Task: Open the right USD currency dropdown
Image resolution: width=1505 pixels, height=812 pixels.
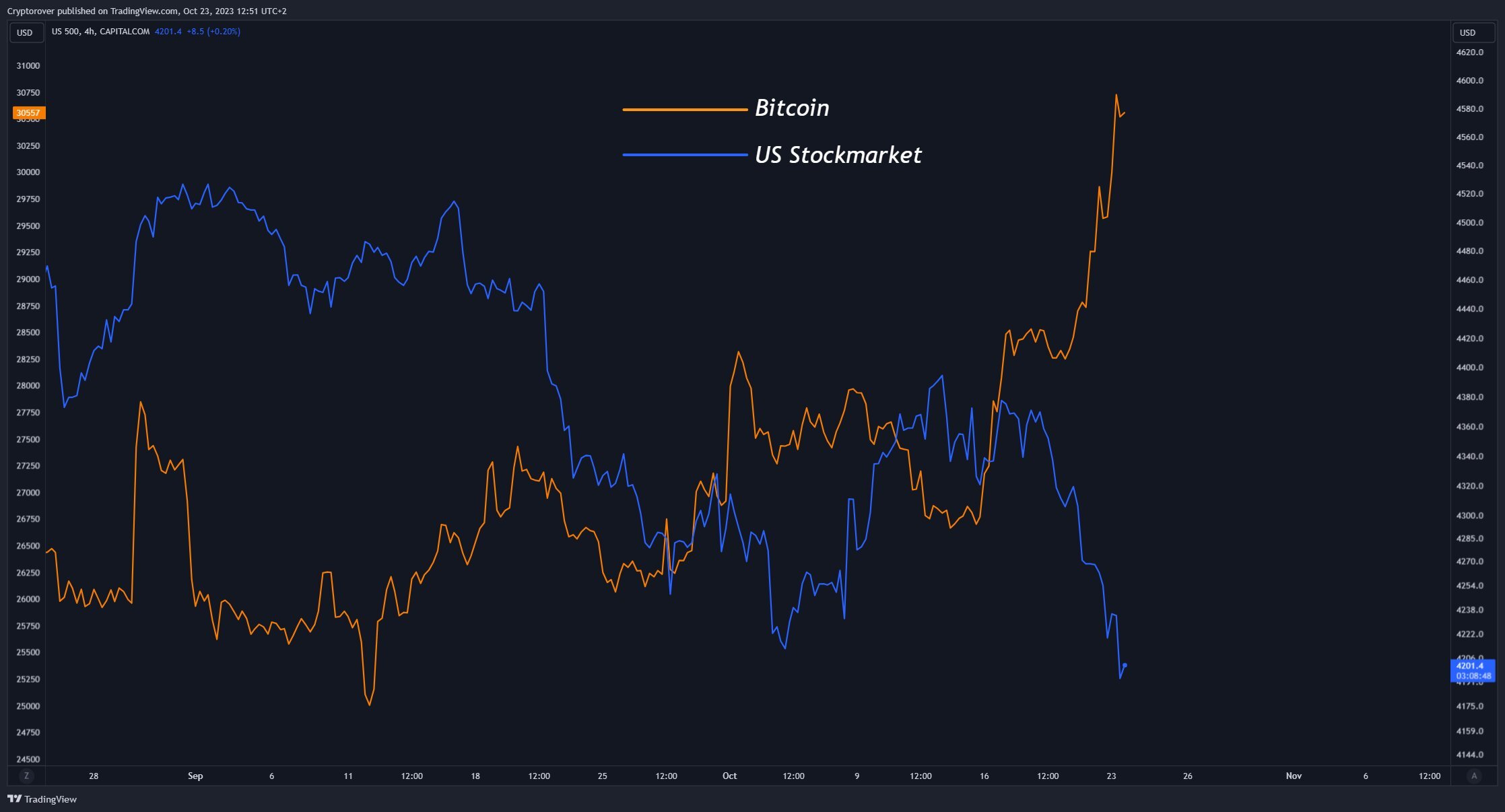Action: pos(1468,32)
